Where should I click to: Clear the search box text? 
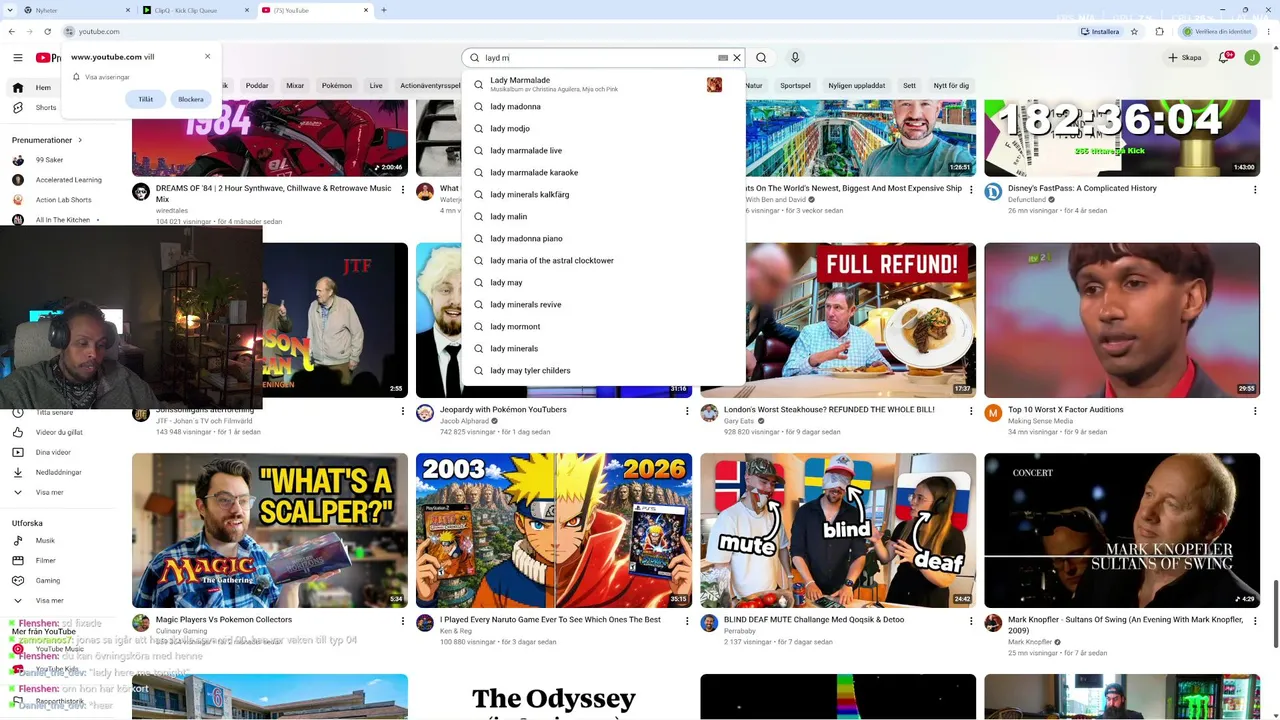[x=737, y=58]
